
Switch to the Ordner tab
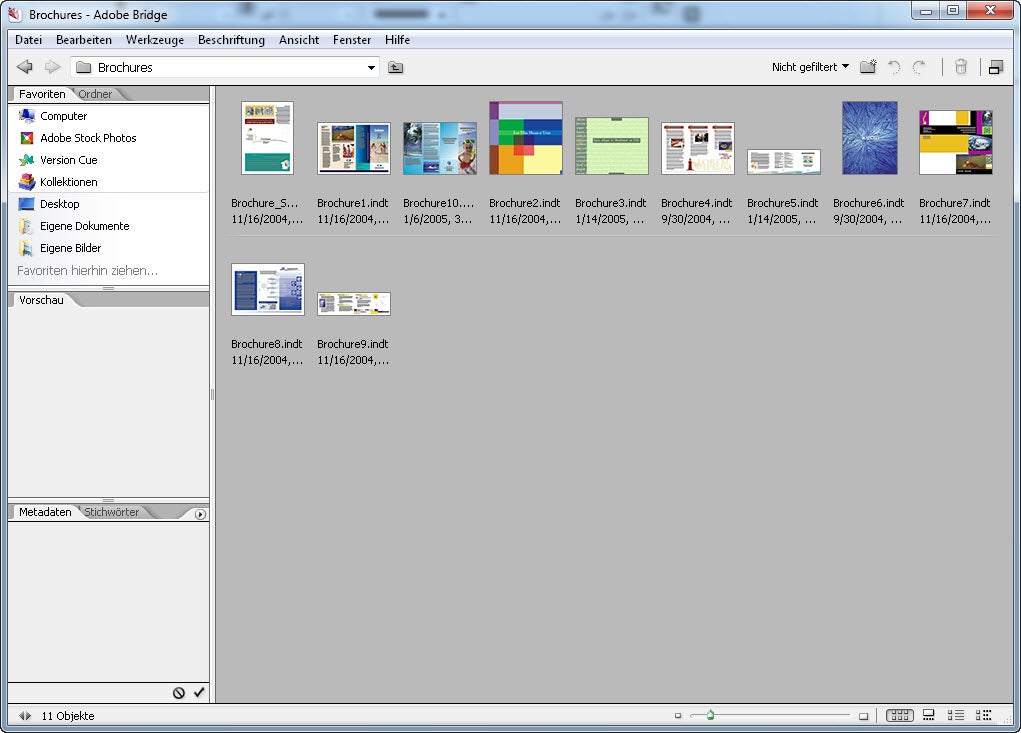[x=95, y=94]
